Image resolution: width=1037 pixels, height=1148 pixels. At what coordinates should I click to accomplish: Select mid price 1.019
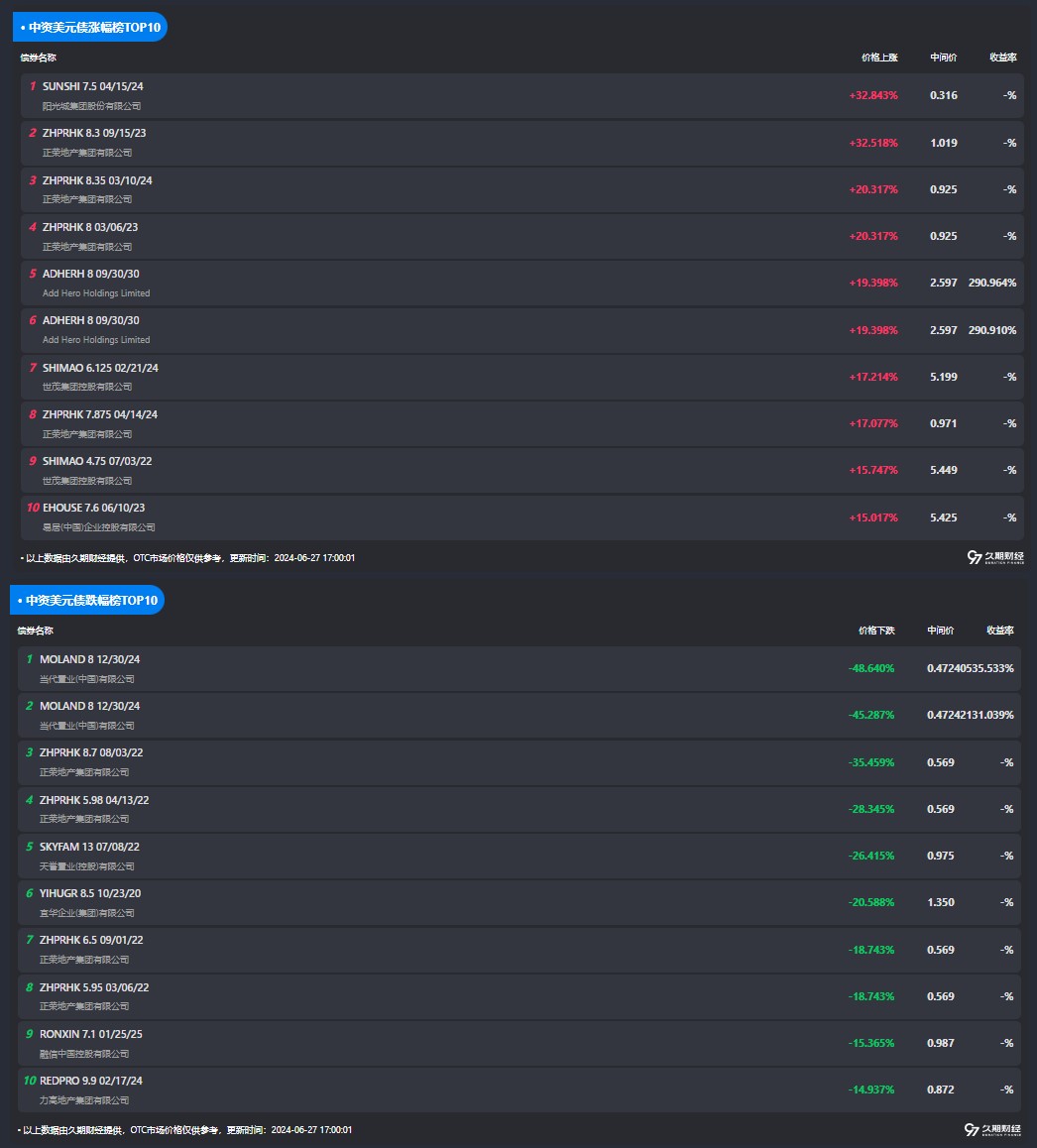(x=943, y=143)
